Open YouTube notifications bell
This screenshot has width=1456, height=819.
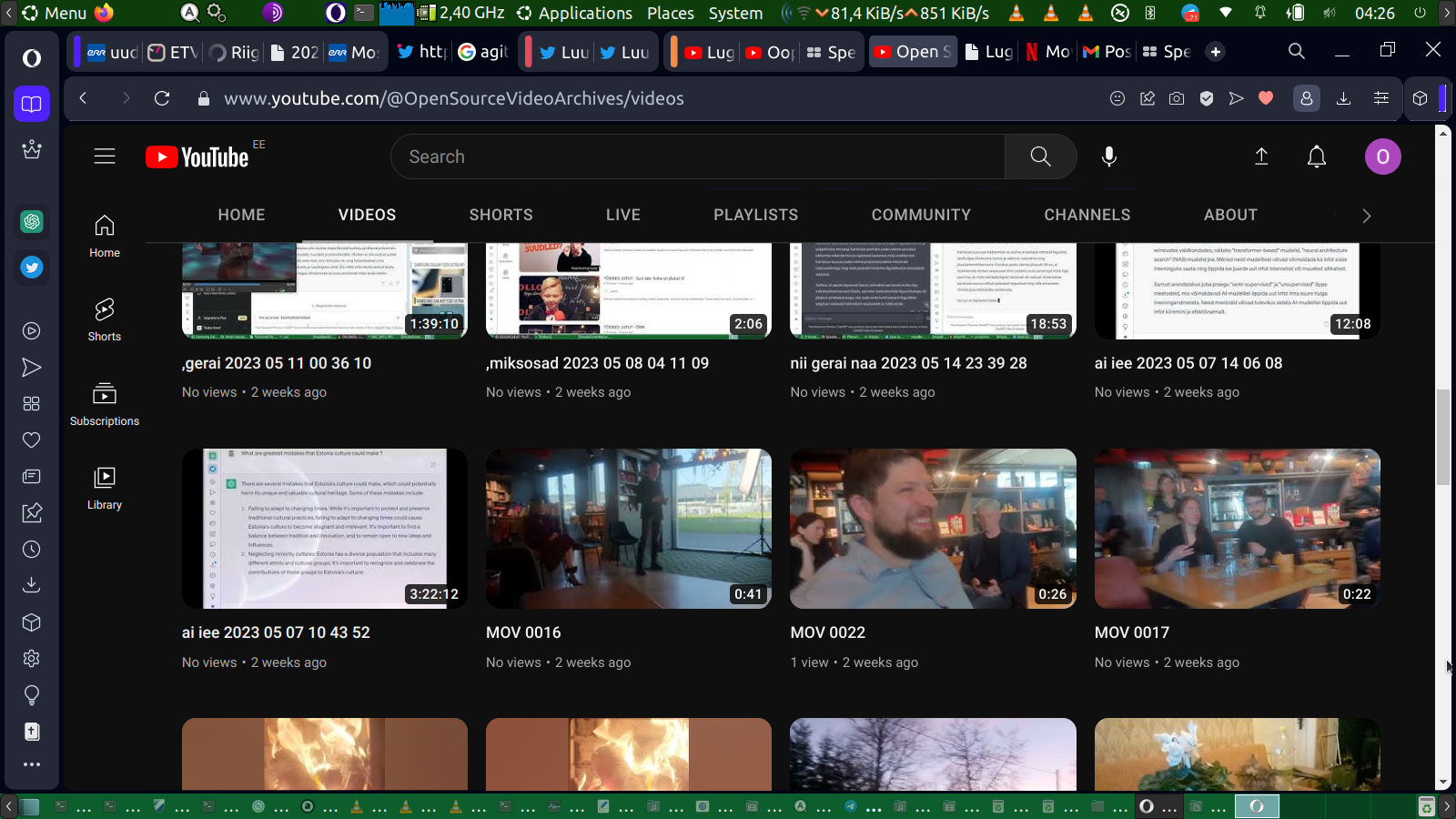point(1316,157)
